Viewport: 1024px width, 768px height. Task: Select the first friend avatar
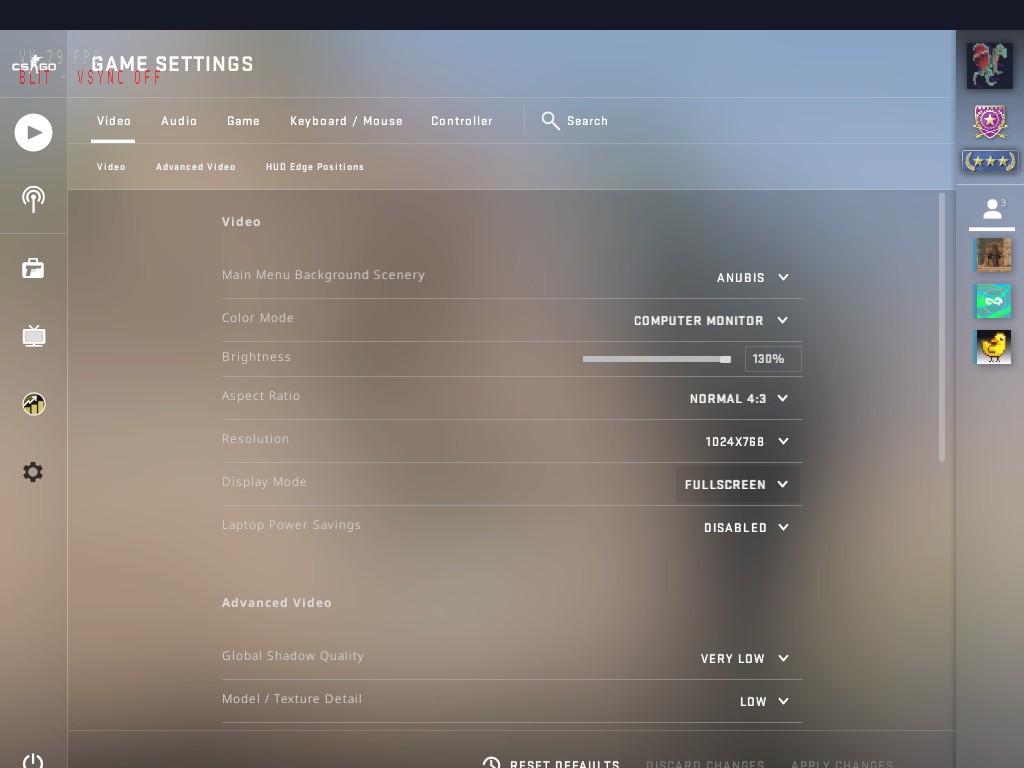coord(993,254)
